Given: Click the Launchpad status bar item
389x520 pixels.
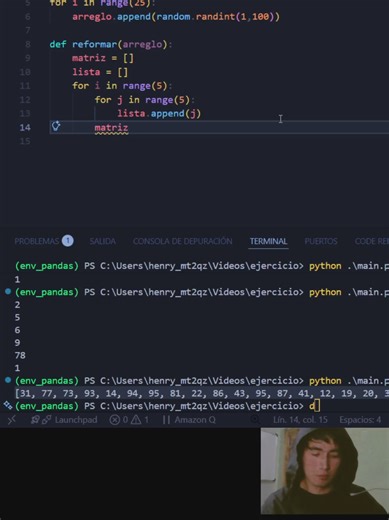Looking at the screenshot, I should coord(64,420).
